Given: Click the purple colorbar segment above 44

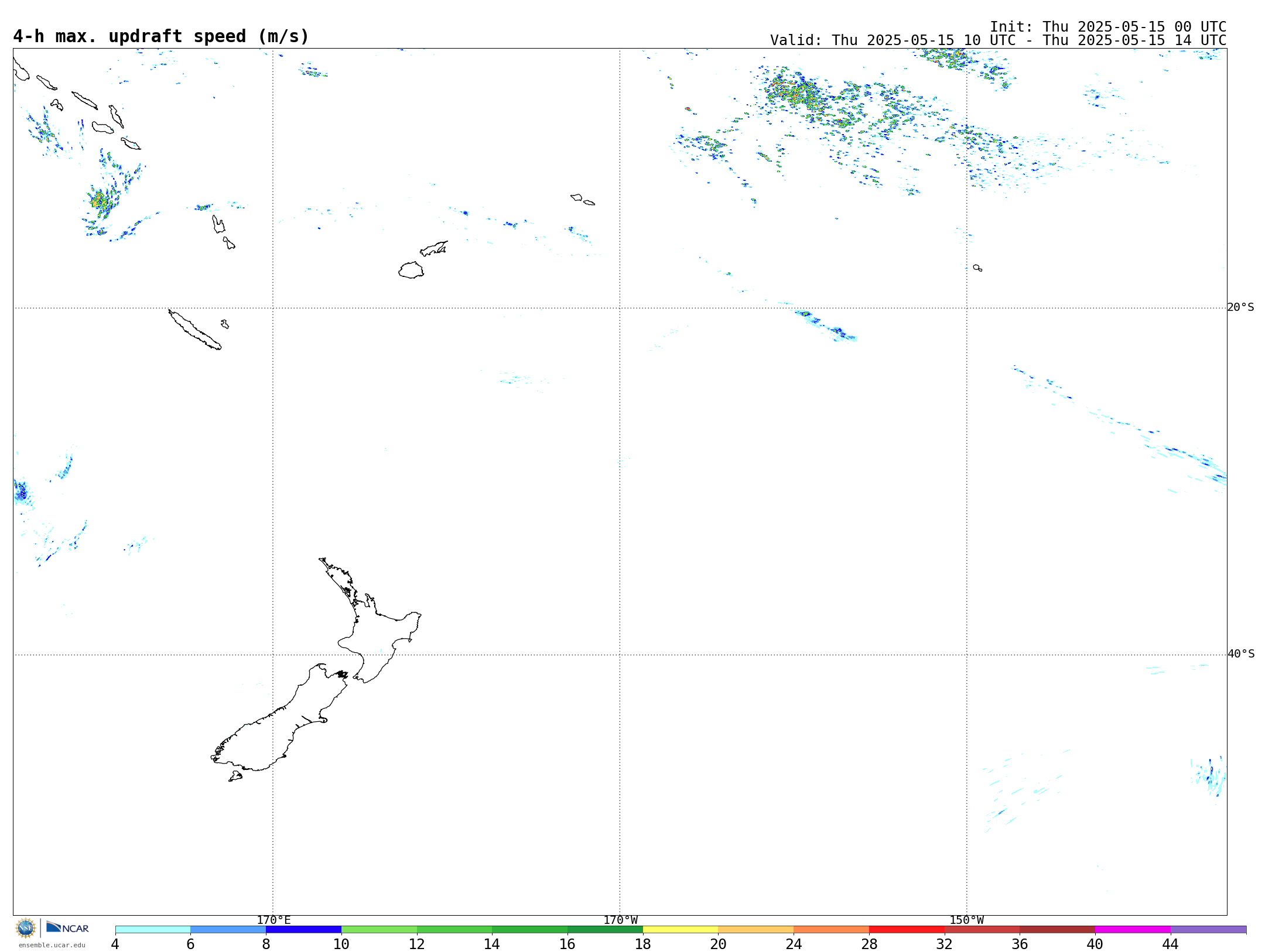Looking at the screenshot, I should point(1208,929).
